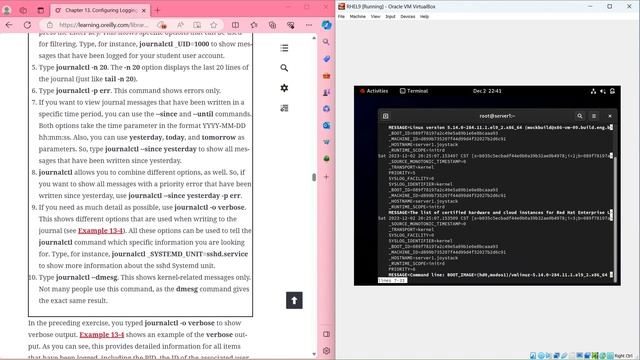Viewport: 640px width, 360px height.
Task: Open the Edge sidebar Games icon
Action: [326, 93]
